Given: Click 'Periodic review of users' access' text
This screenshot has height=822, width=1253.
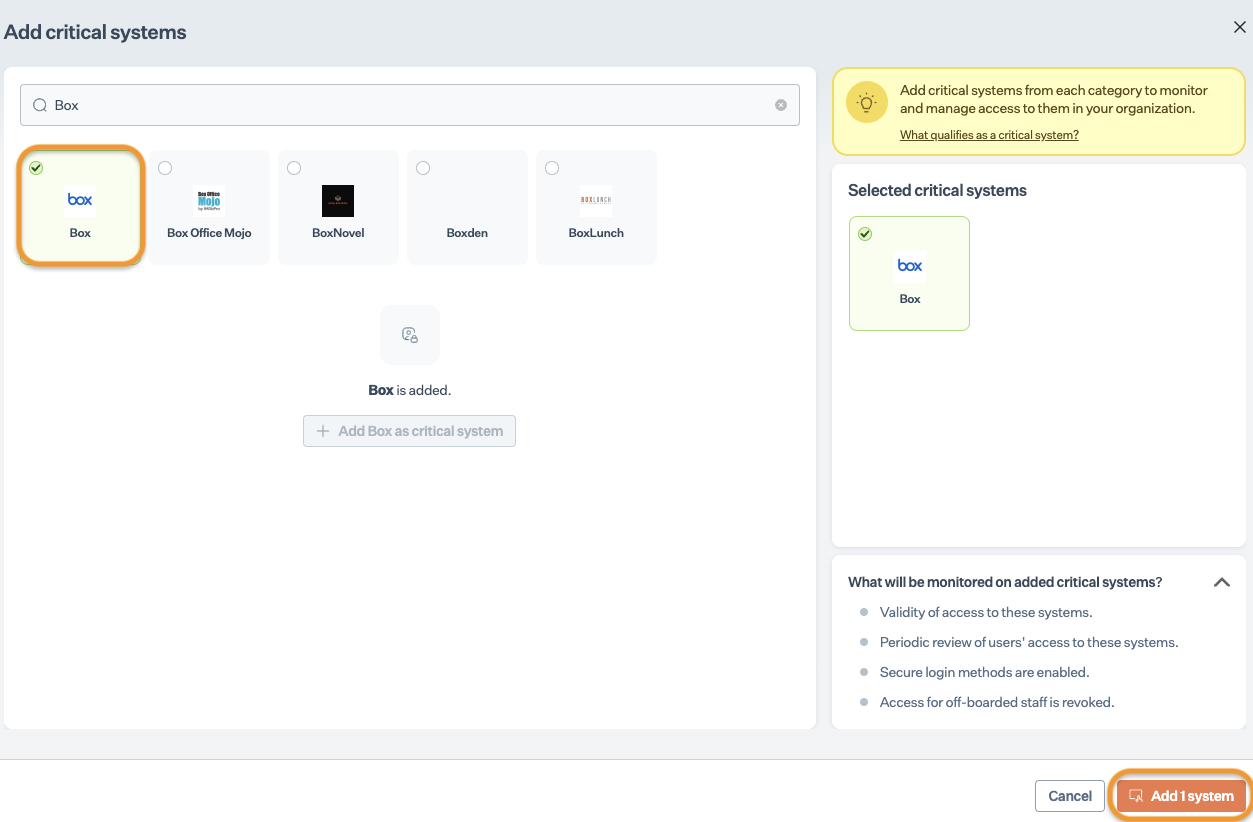Looking at the screenshot, I should tap(1029, 642).
